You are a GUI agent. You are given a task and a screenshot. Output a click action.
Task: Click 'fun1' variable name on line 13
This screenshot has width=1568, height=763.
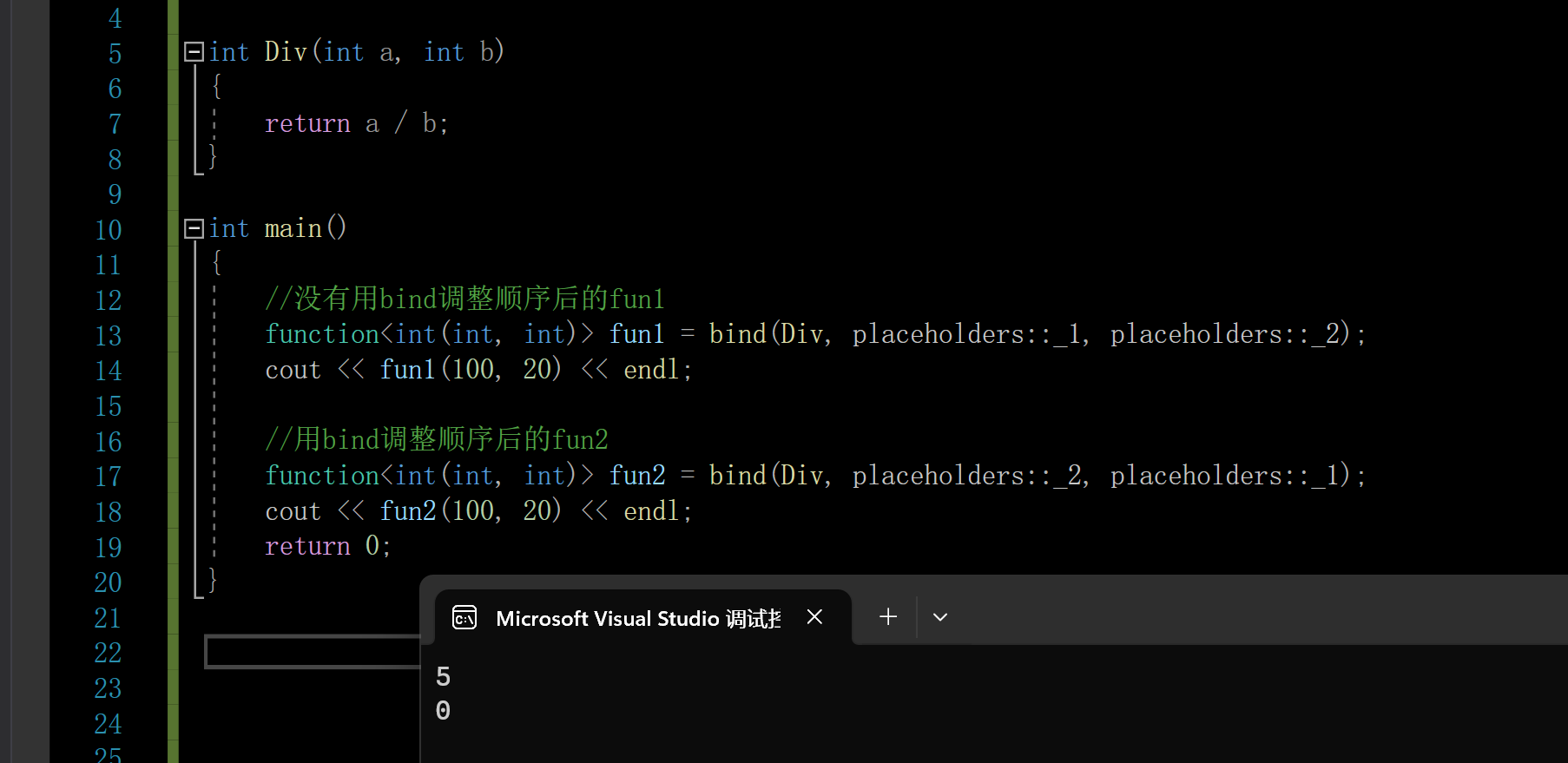click(x=636, y=334)
